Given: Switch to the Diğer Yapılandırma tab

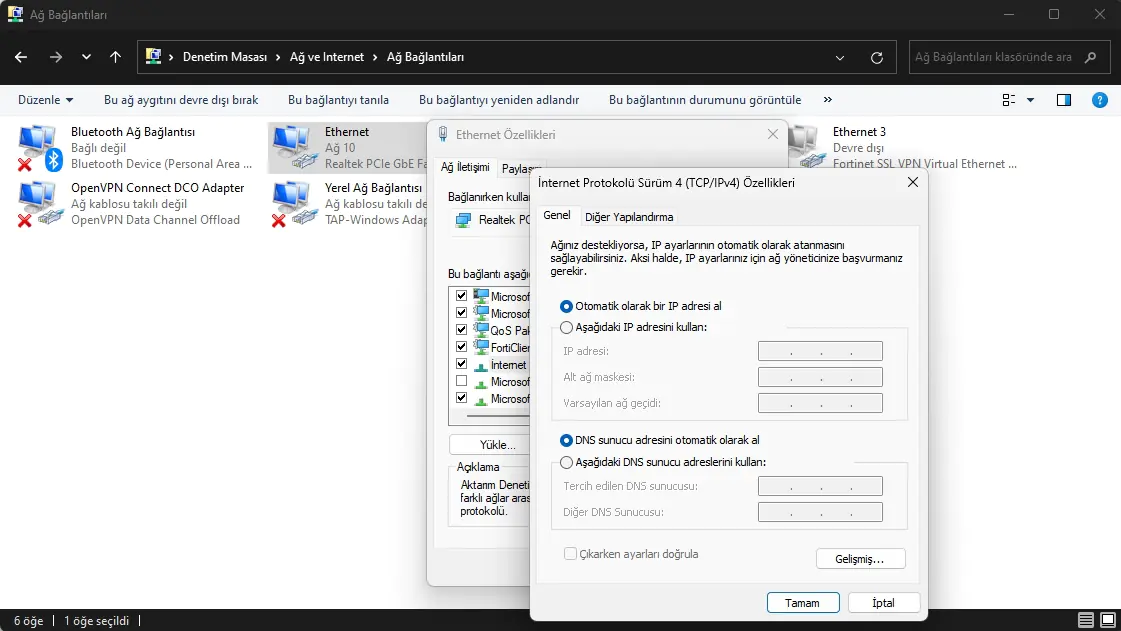Looking at the screenshot, I should pyautogui.click(x=631, y=216).
